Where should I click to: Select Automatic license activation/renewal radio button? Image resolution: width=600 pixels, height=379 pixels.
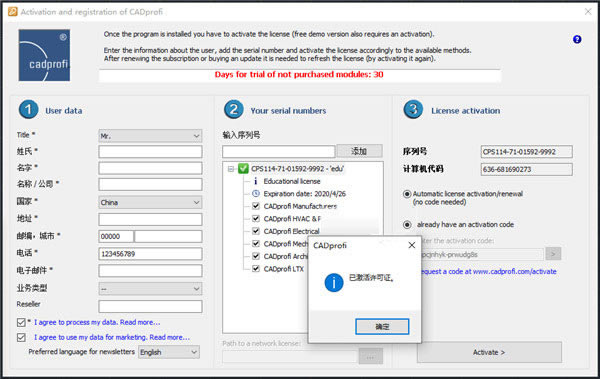pyautogui.click(x=407, y=194)
